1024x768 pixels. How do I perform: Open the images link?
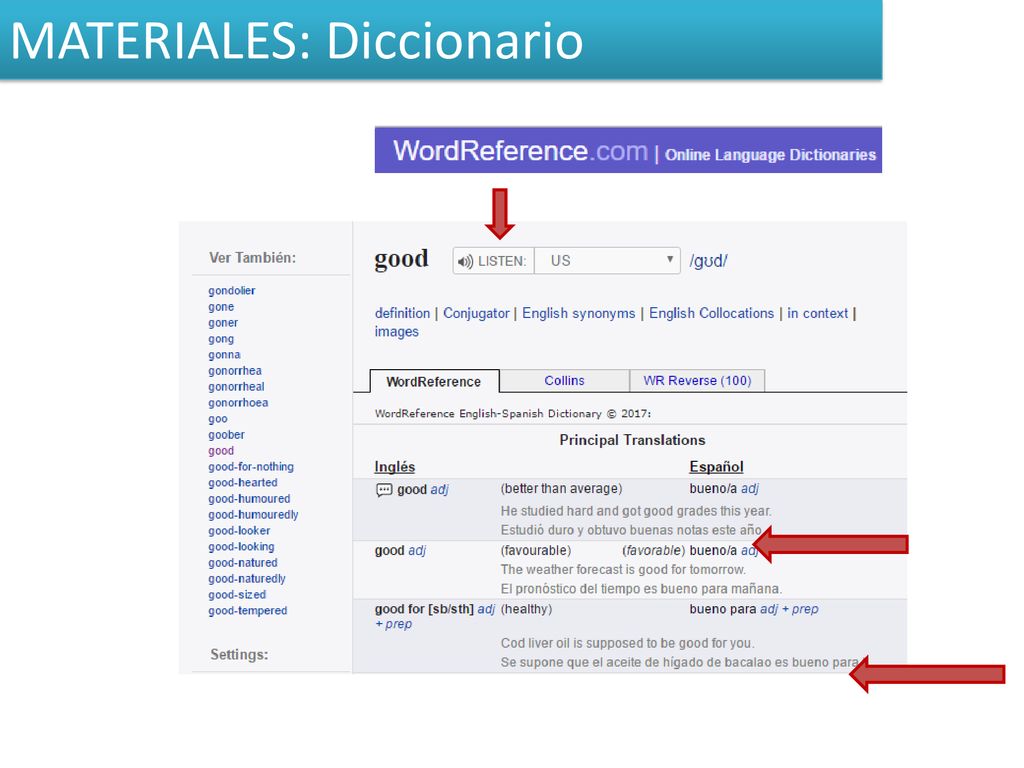(396, 332)
